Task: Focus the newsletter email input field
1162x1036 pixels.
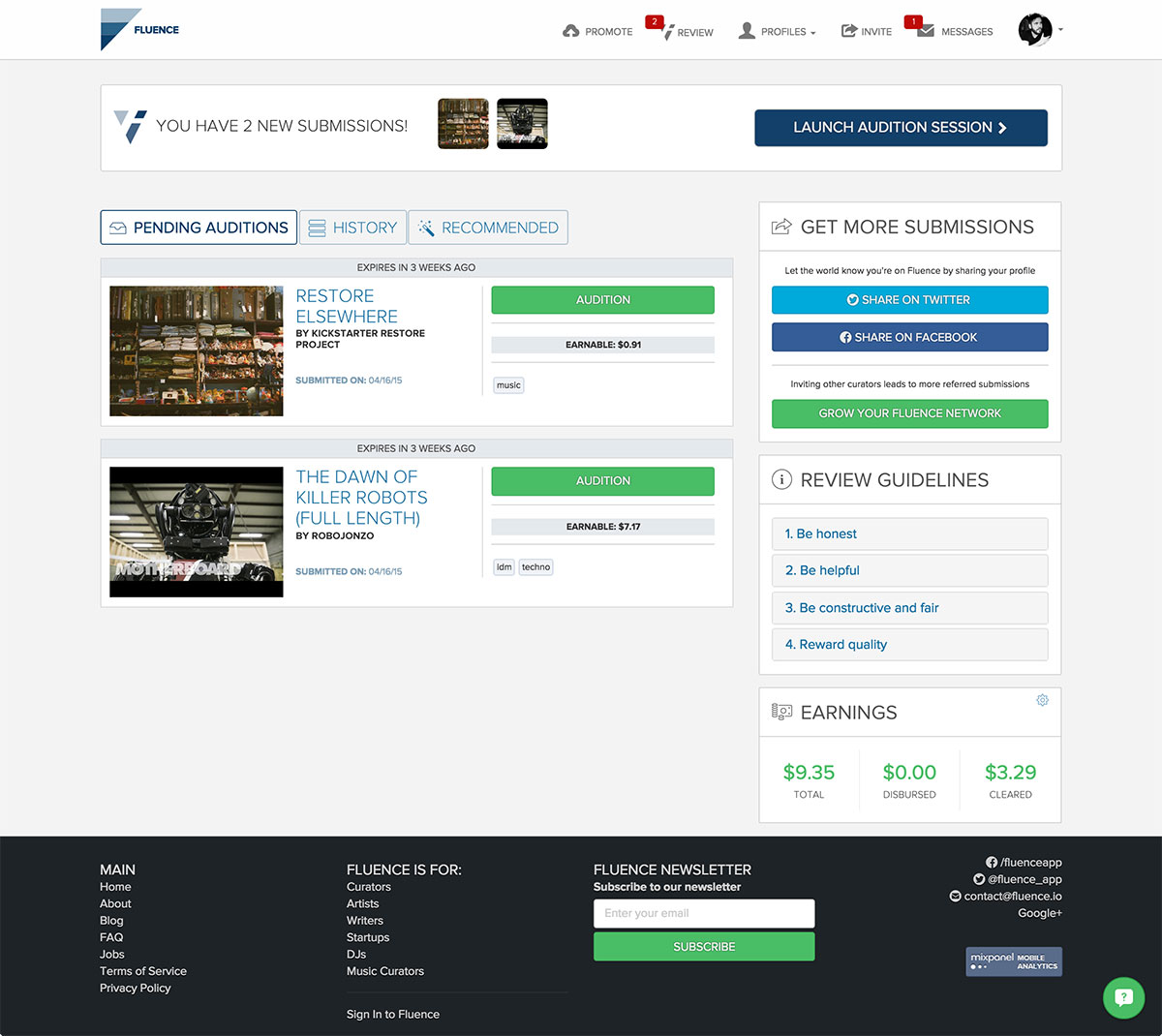Action: pyautogui.click(x=704, y=913)
